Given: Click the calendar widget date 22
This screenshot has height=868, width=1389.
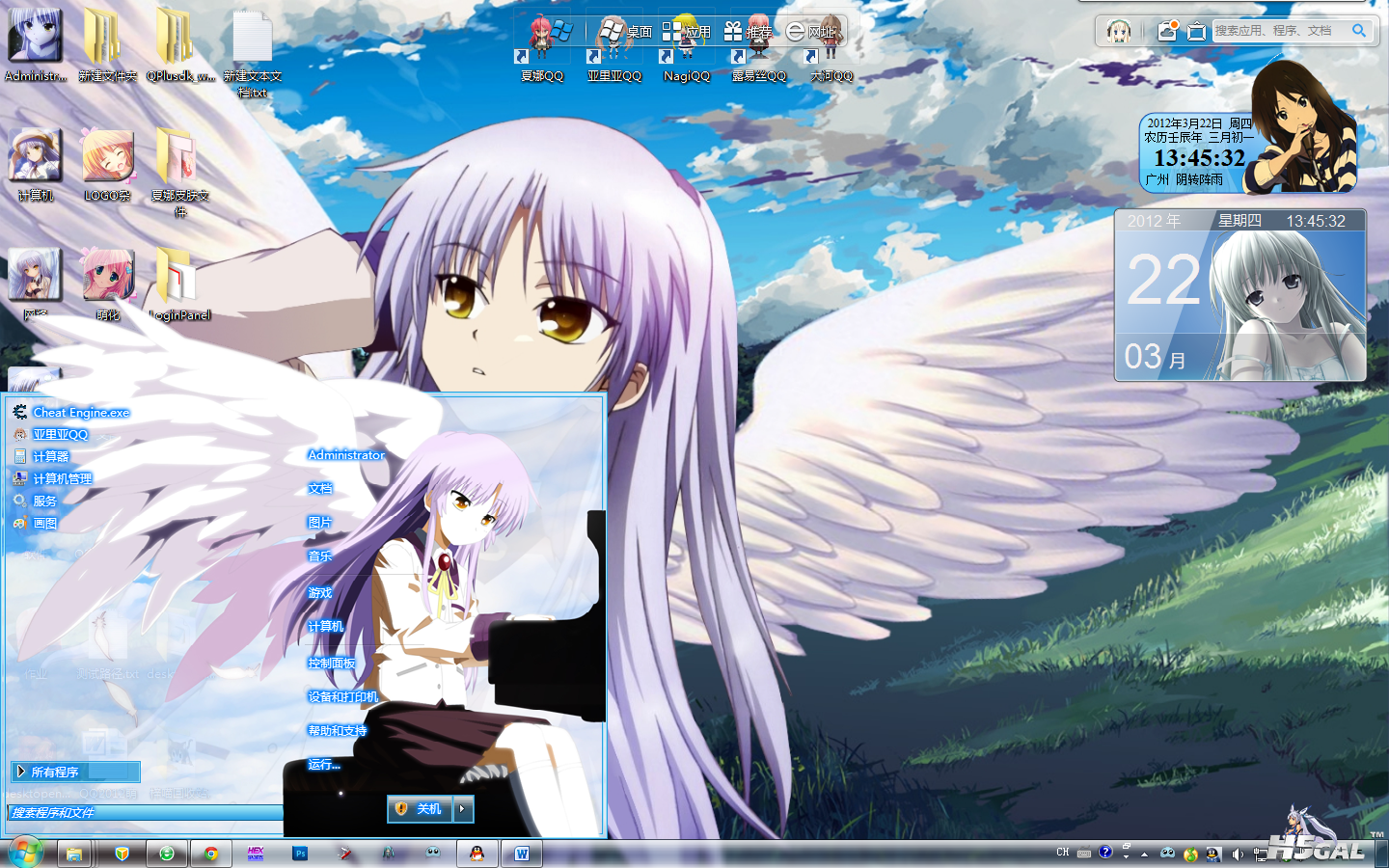Looking at the screenshot, I should click(1163, 281).
